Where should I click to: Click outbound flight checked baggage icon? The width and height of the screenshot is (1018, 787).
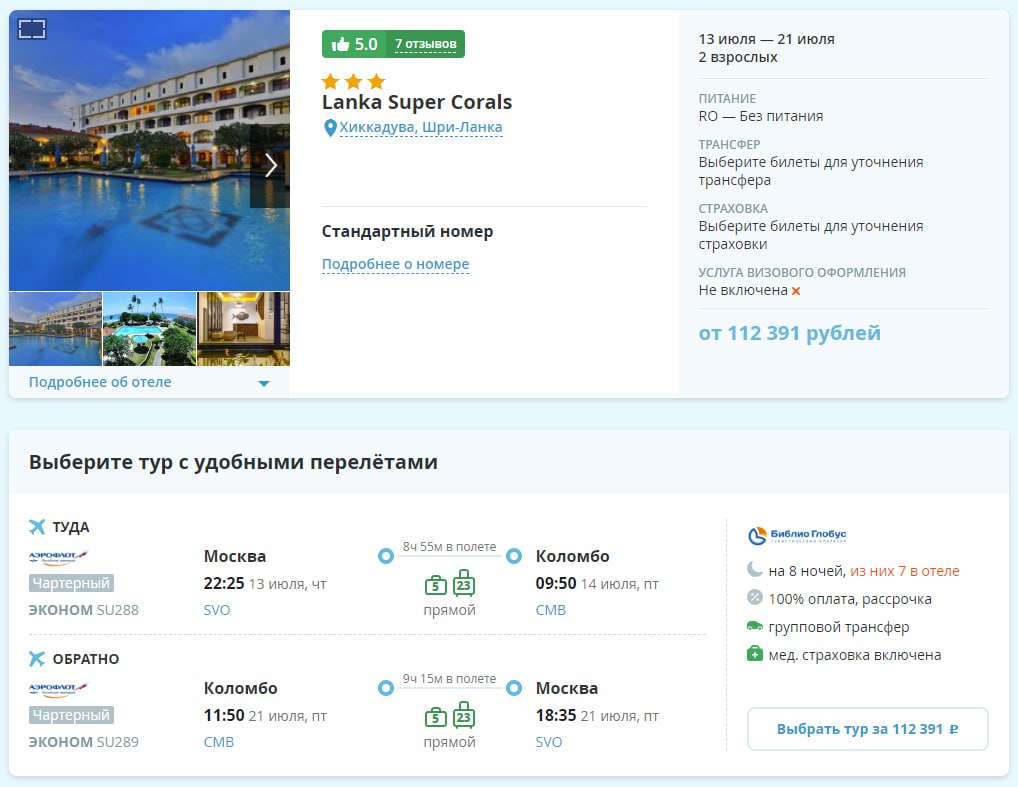(x=463, y=583)
